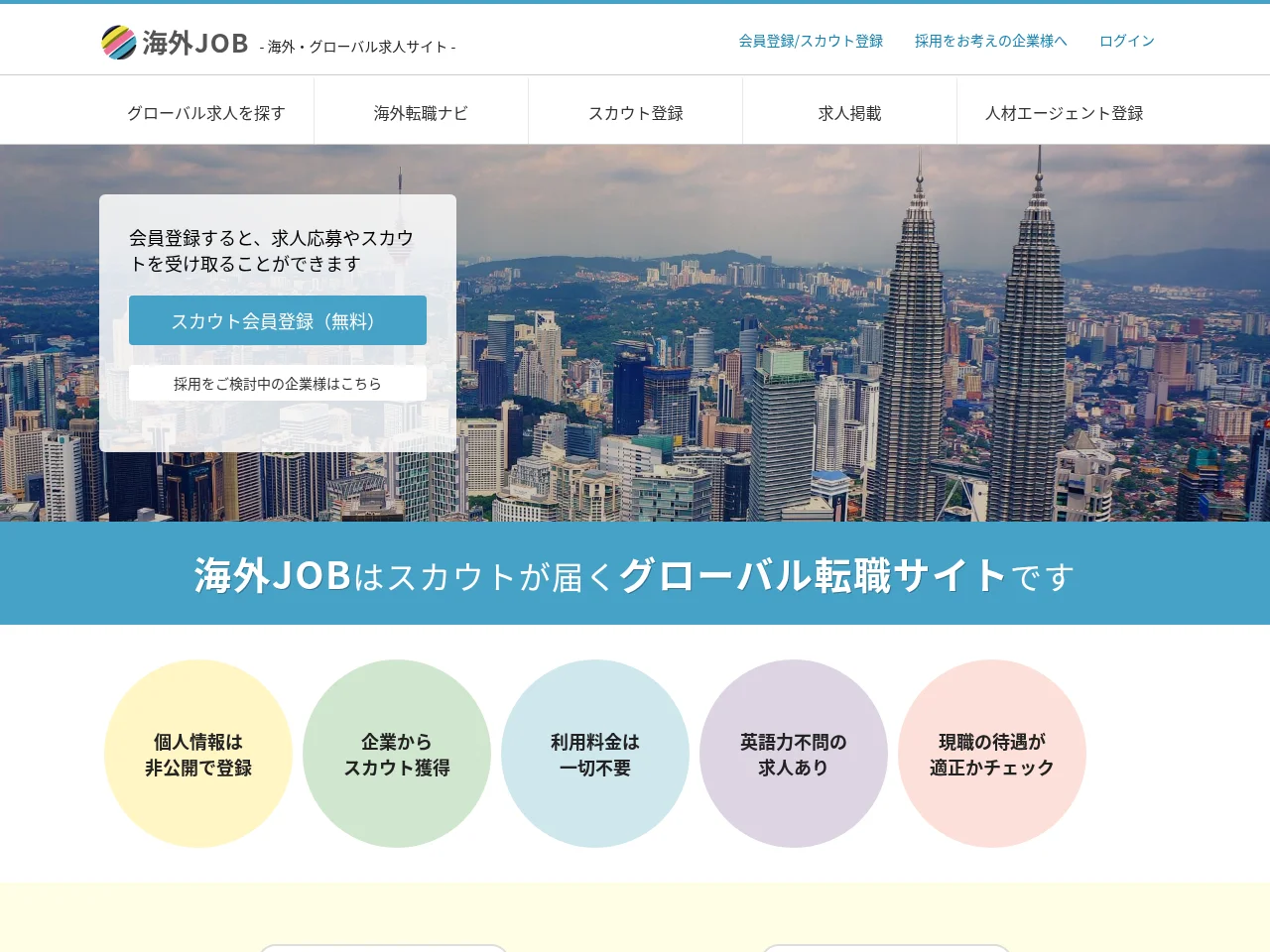
Task: Select the 海外転職ナビ menu item
Action: 421,113
